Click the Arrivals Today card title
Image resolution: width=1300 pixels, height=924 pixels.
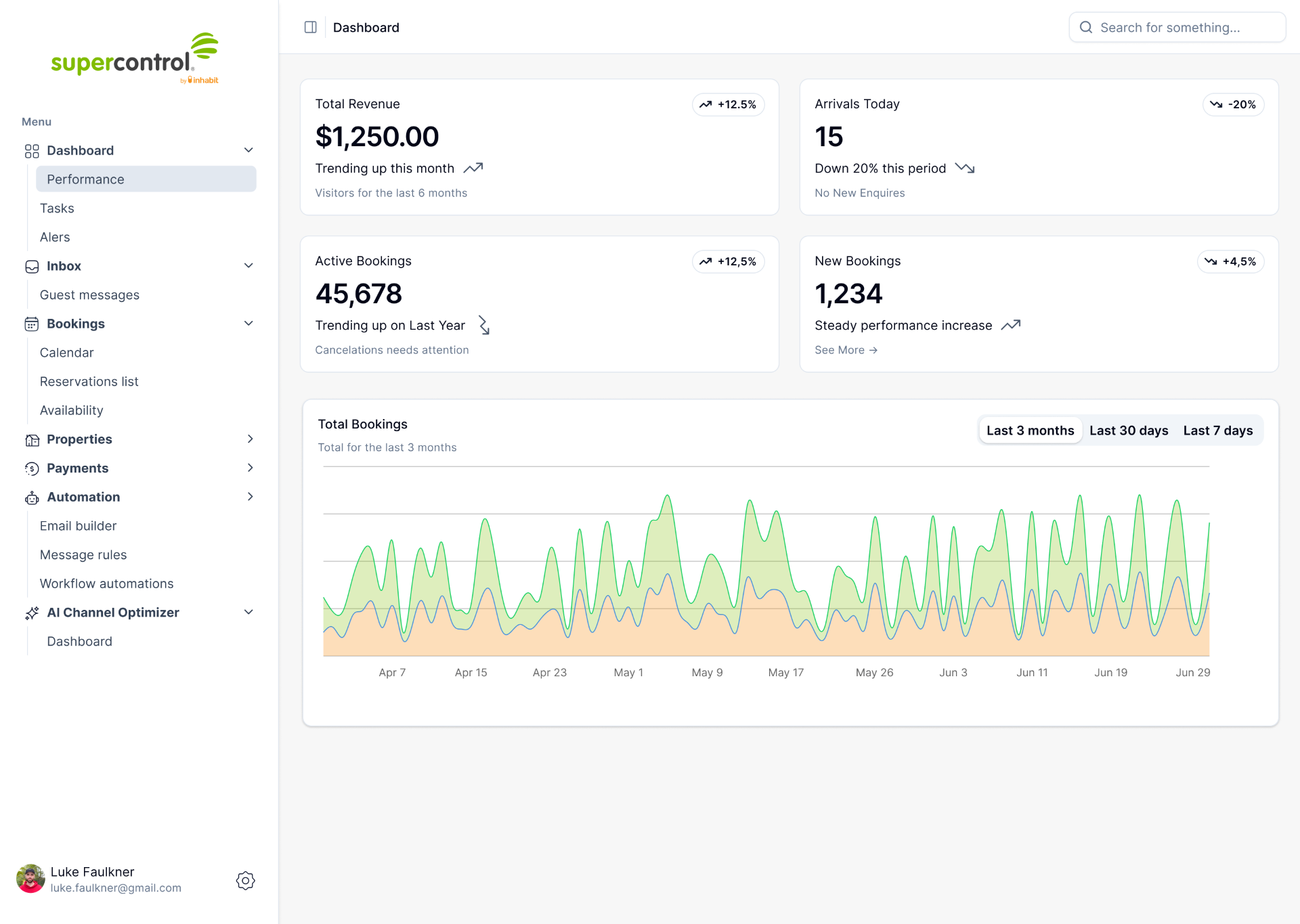(x=857, y=104)
